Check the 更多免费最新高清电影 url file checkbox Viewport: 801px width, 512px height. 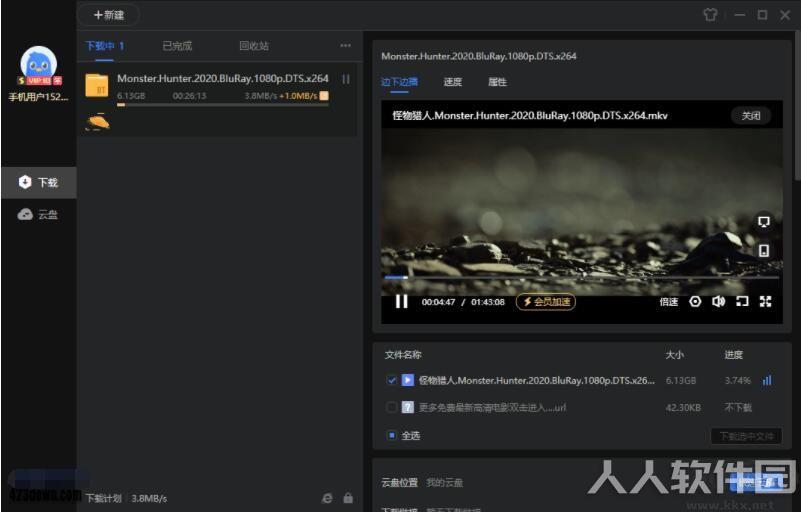pos(391,407)
